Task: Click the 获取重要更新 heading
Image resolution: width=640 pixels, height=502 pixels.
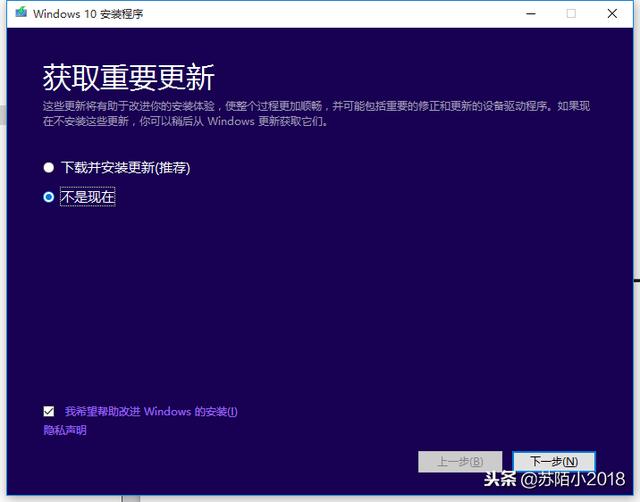Action: tap(129, 78)
